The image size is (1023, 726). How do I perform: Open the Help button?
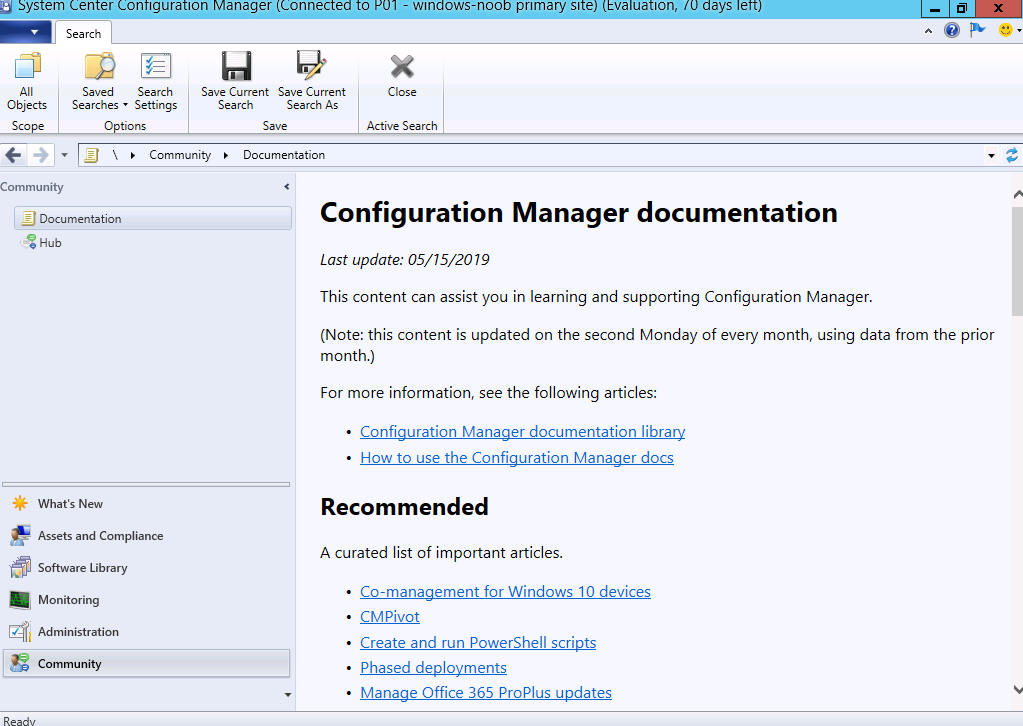pos(952,30)
